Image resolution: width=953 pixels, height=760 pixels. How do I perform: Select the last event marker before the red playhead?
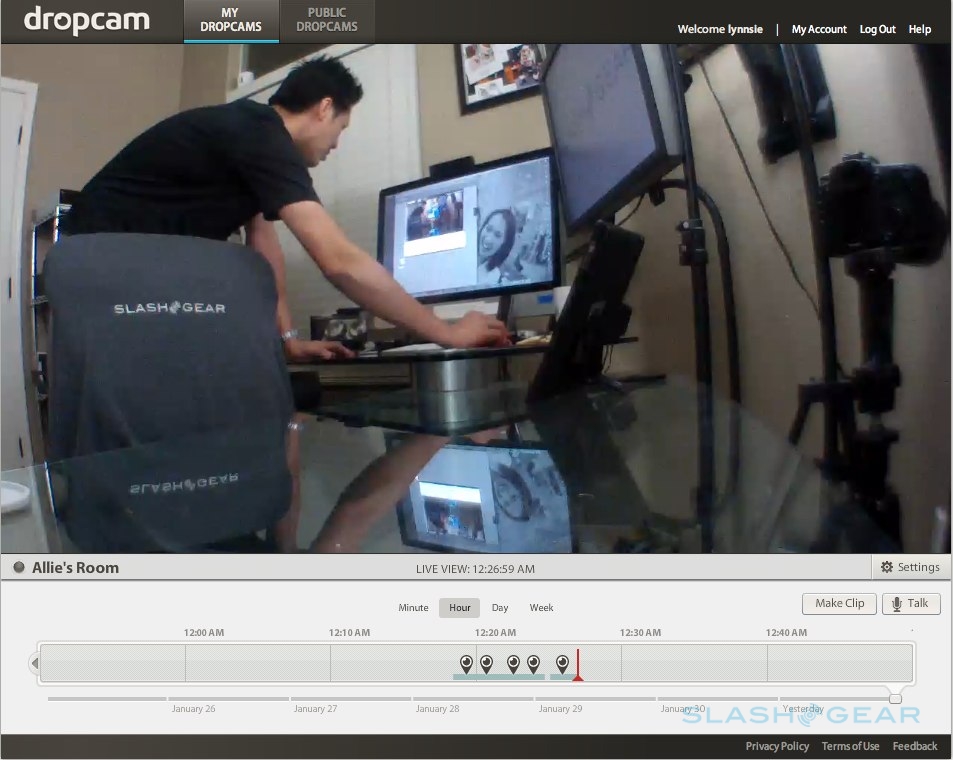click(562, 663)
